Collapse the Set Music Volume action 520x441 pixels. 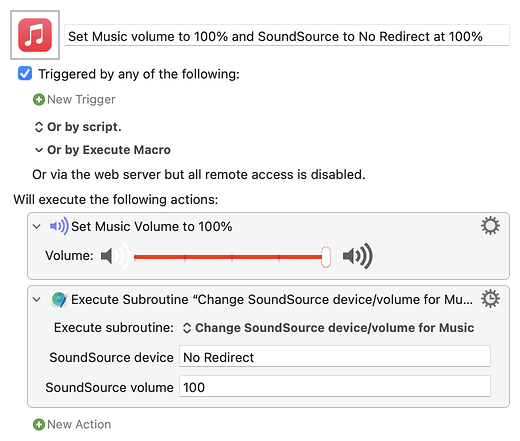tap(37, 227)
